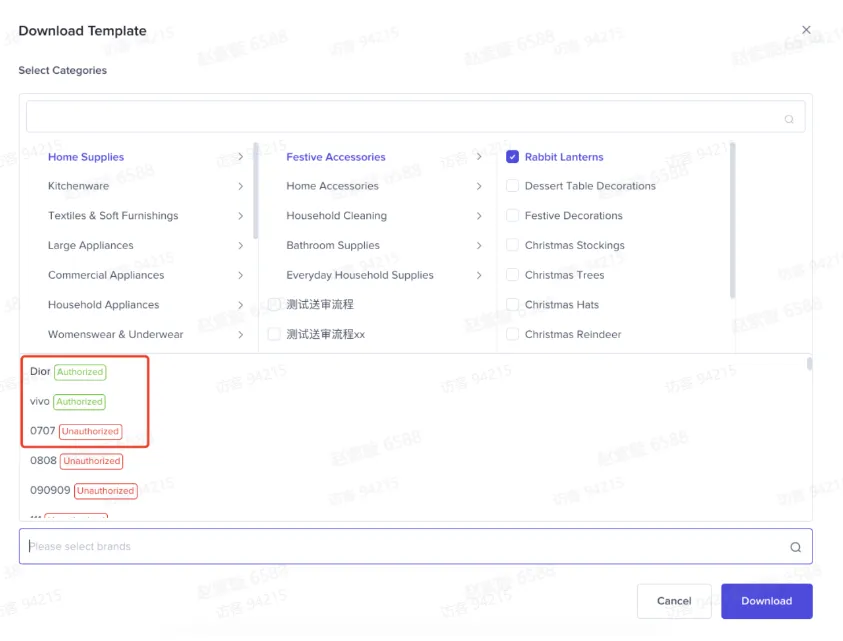Check the Dessert Table Decorations checkbox
Image resolution: width=843 pixels, height=641 pixels.
(x=512, y=186)
